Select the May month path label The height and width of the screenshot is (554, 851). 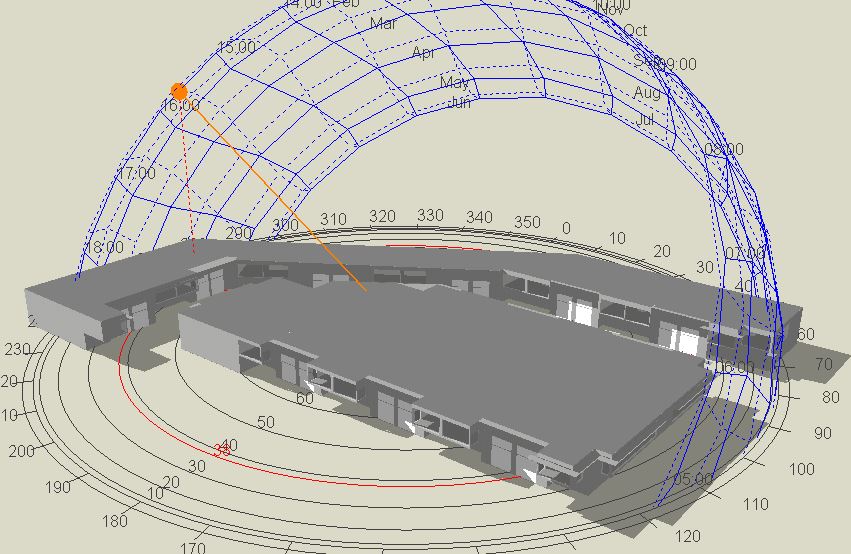tap(454, 82)
